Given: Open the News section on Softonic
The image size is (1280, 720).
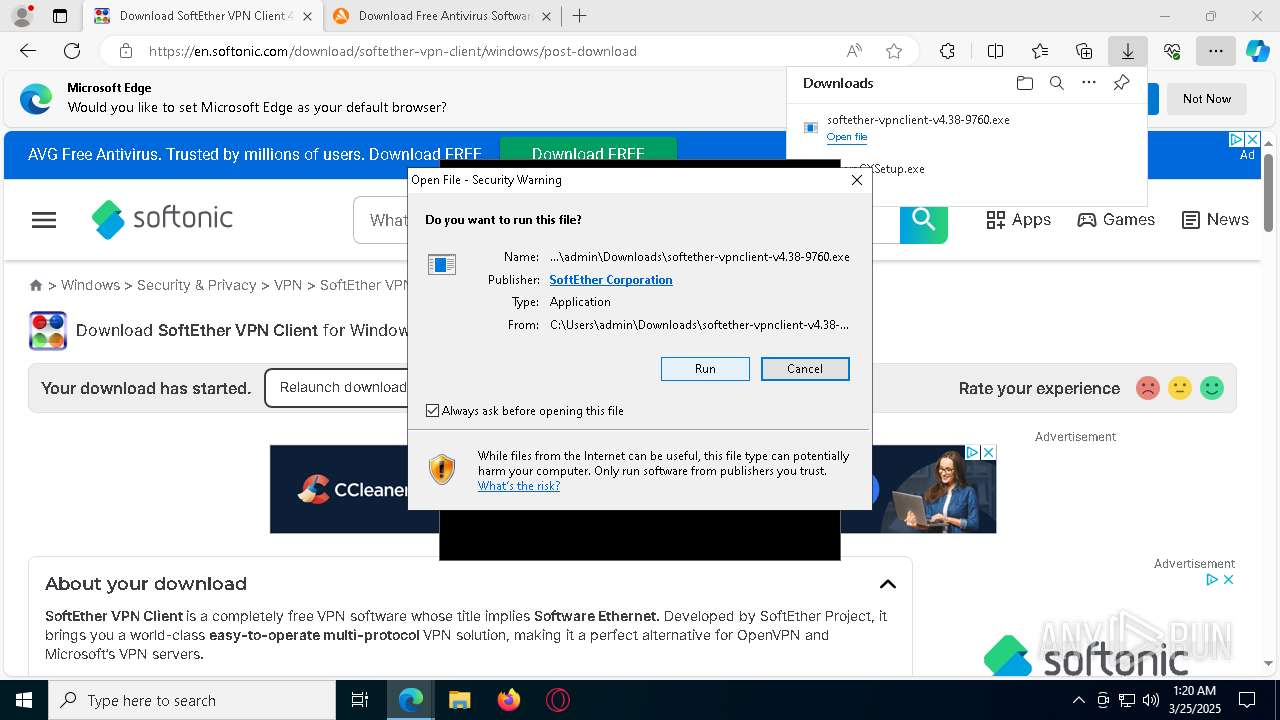Looking at the screenshot, I should [x=1215, y=220].
